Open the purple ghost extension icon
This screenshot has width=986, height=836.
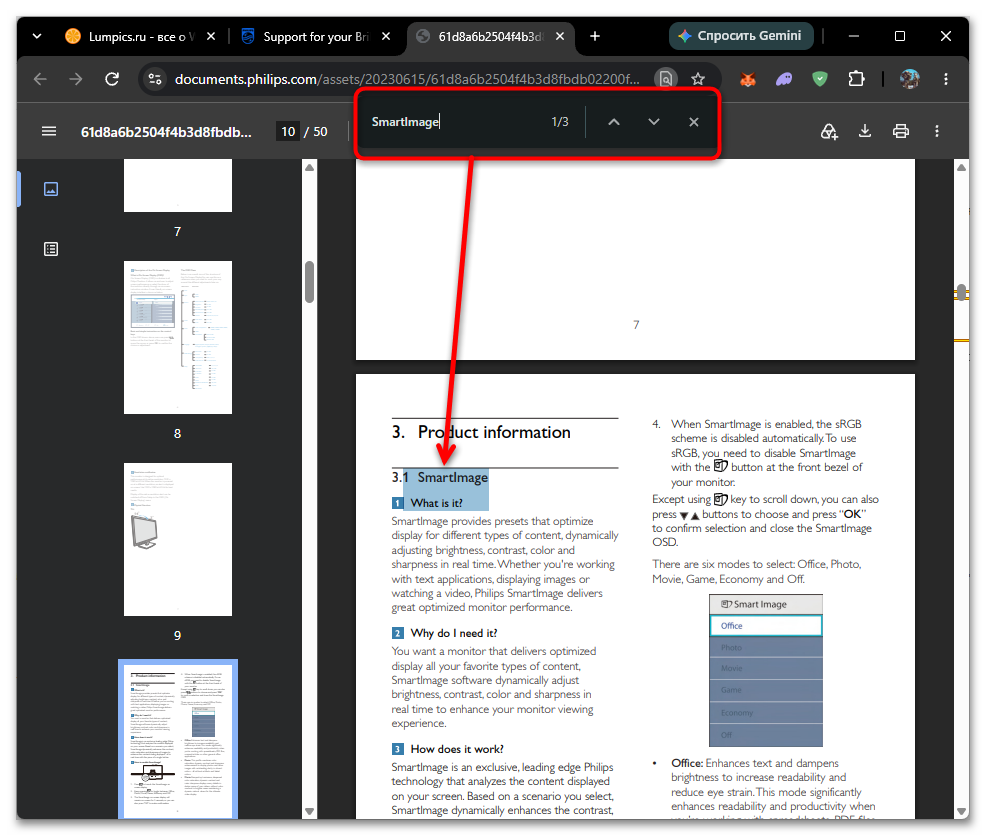pos(784,79)
